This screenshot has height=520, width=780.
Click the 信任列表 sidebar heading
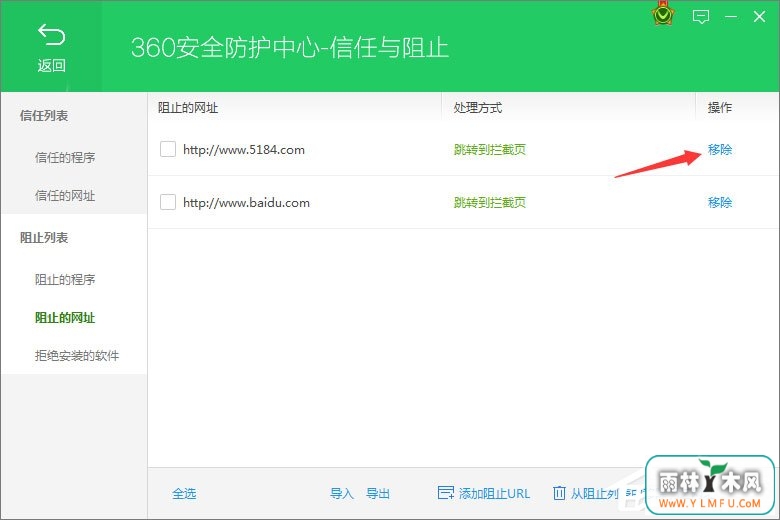pos(44,116)
